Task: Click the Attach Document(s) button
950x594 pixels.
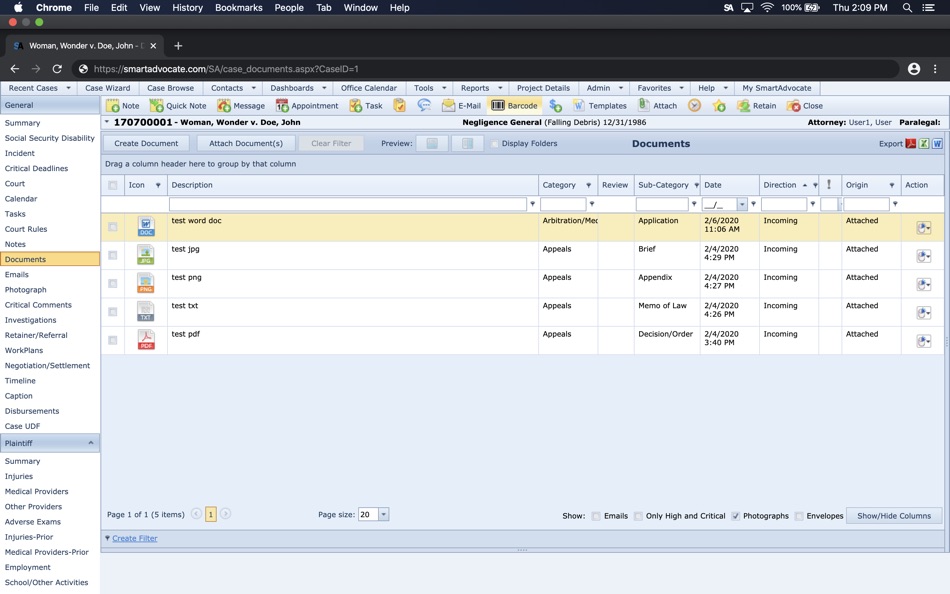Action: click(246, 144)
